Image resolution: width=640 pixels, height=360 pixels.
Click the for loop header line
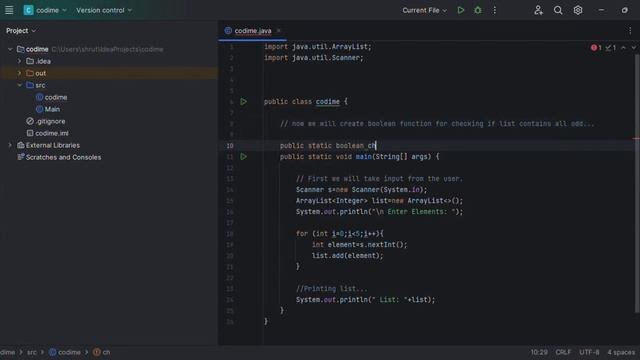(340, 234)
